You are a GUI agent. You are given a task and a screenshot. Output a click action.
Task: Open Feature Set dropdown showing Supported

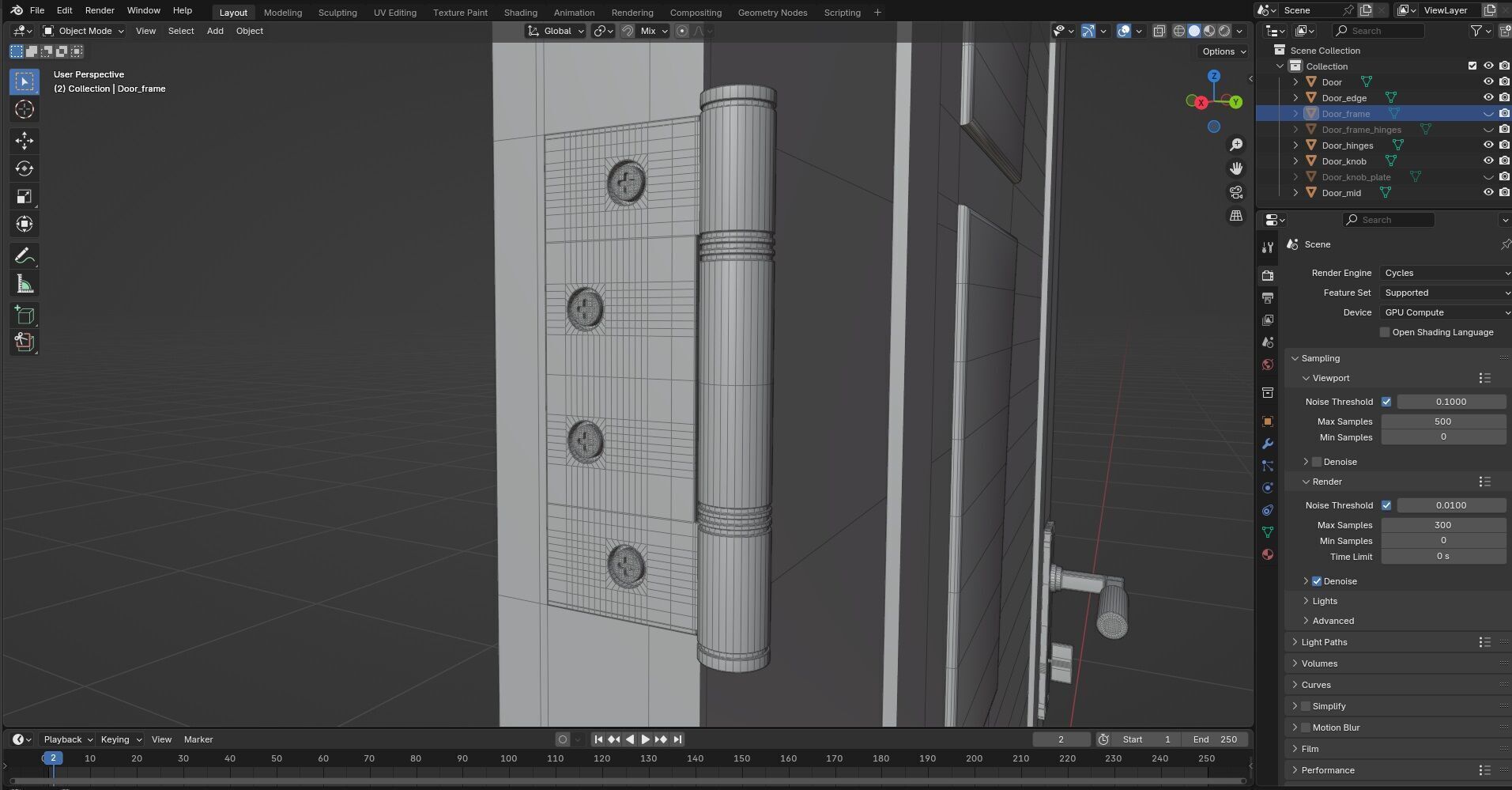coord(1445,293)
